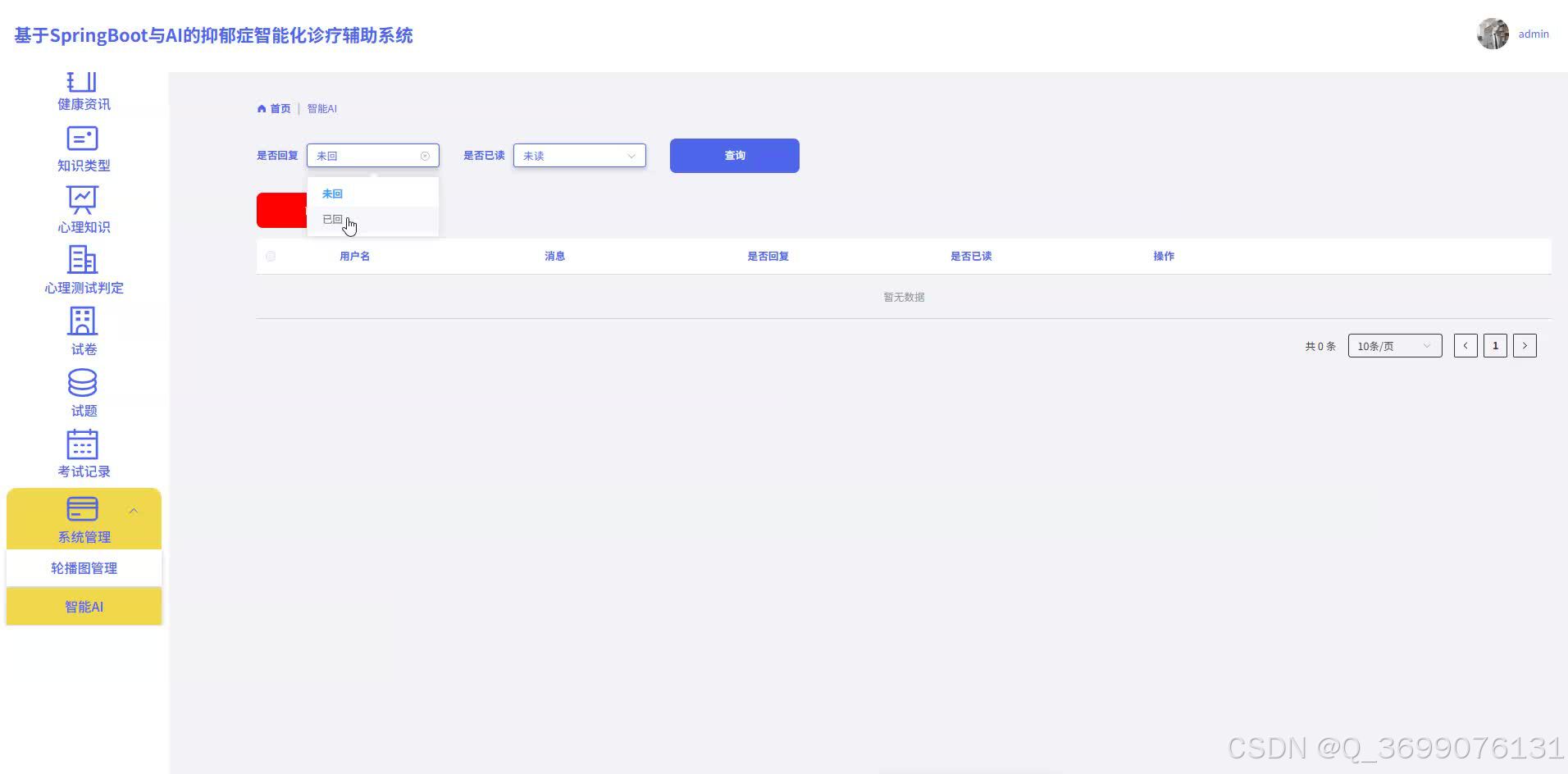
Task: Click the 系统管理 card icon
Action: point(82,509)
